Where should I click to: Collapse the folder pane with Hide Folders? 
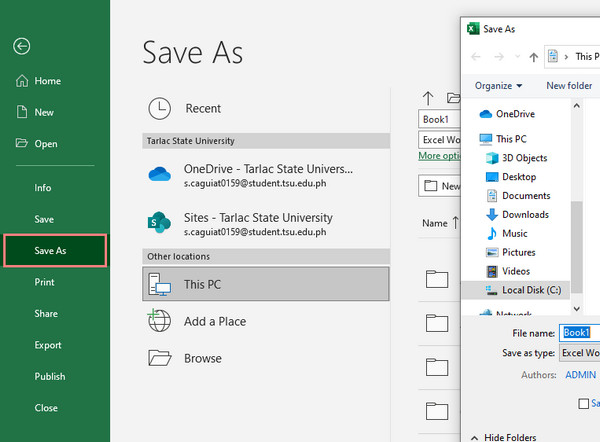504,437
